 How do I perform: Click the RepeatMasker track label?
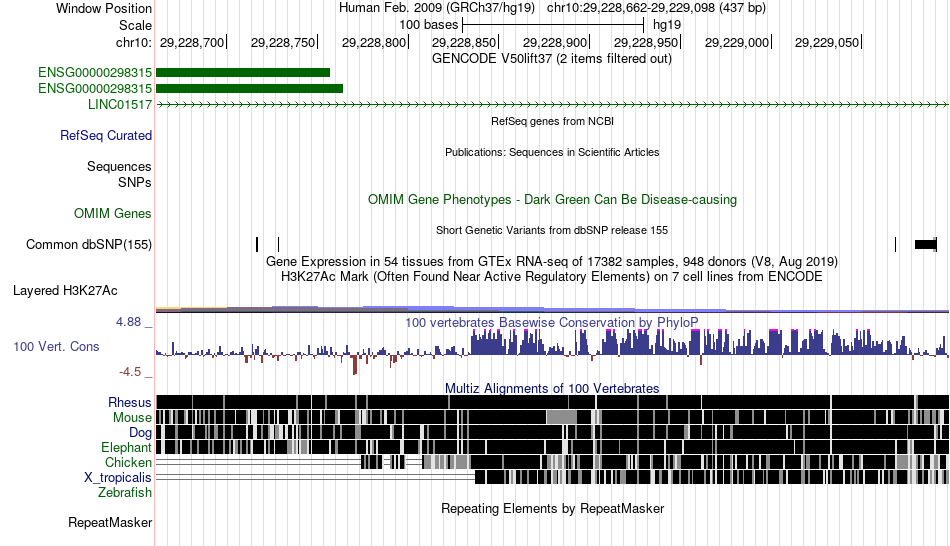click(110, 522)
